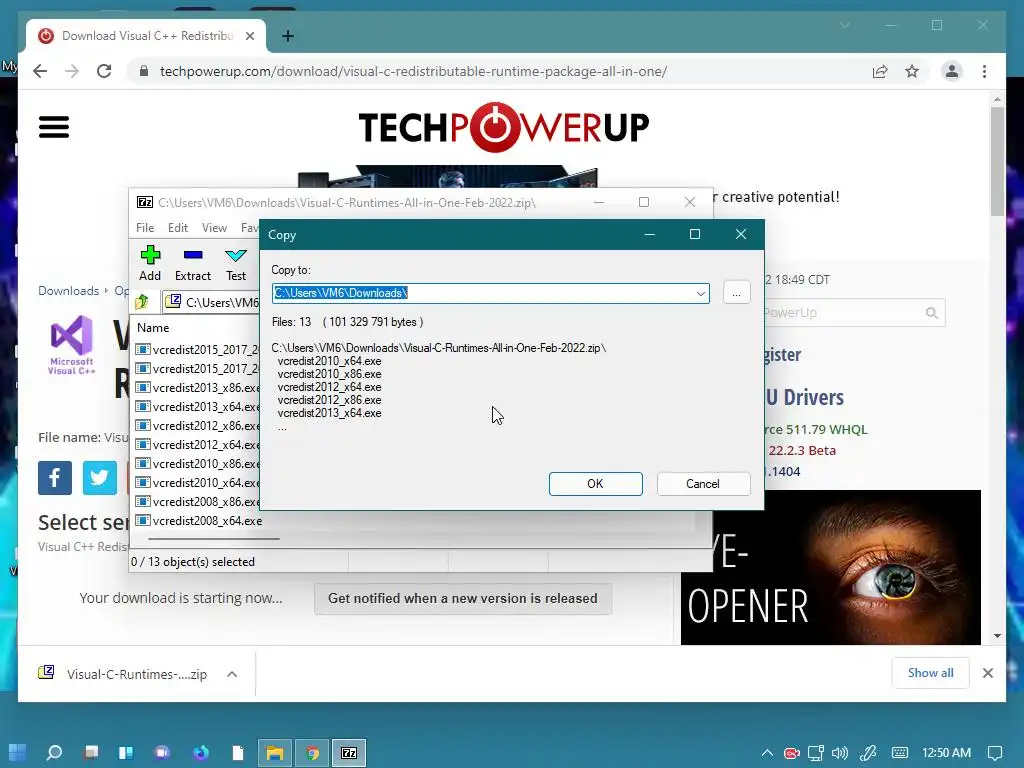Screen dimensions: 1024x768
Task: Click the Downloads breadcrumb link
Action: click(x=69, y=291)
